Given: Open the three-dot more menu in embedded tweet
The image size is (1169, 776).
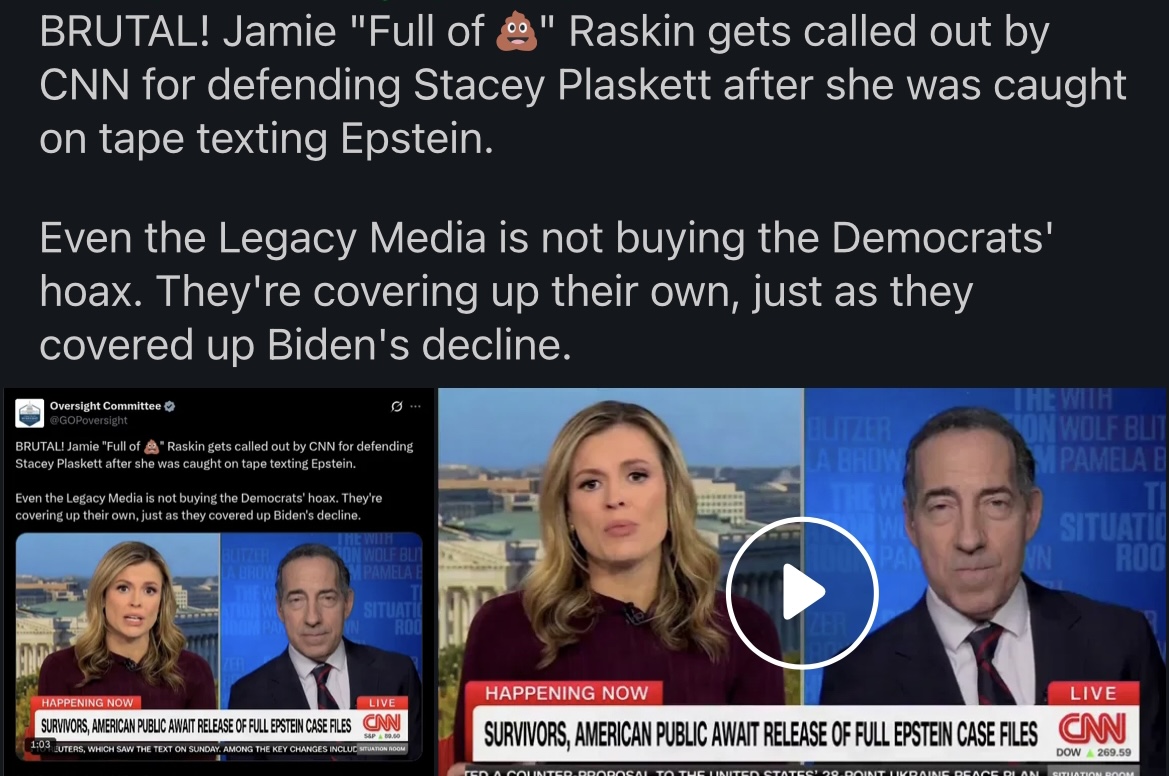Looking at the screenshot, I should pyautogui.click(x=415, y=406).
